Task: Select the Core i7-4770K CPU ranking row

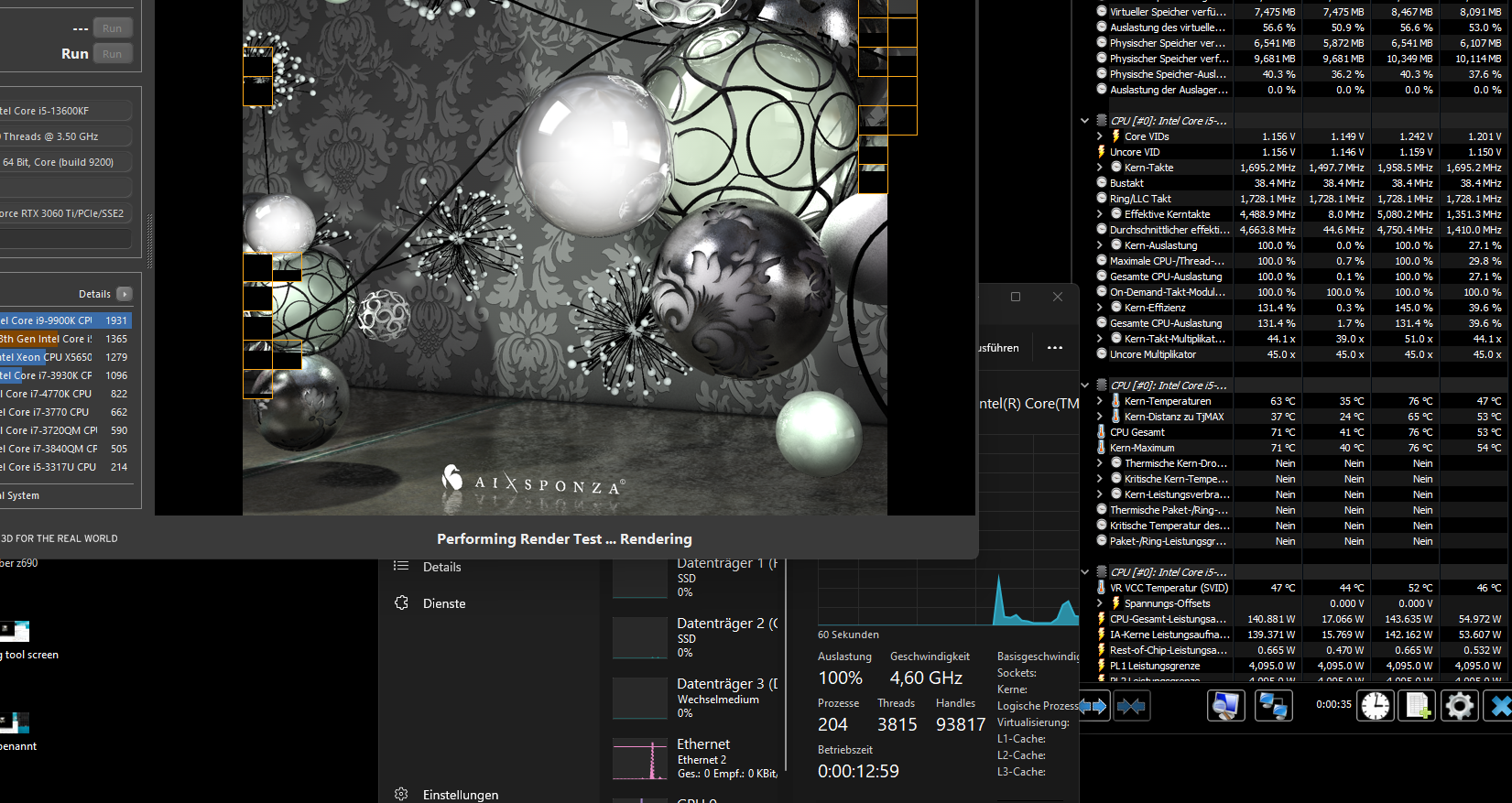Action: pyautogui.click(x=66, y=394)
